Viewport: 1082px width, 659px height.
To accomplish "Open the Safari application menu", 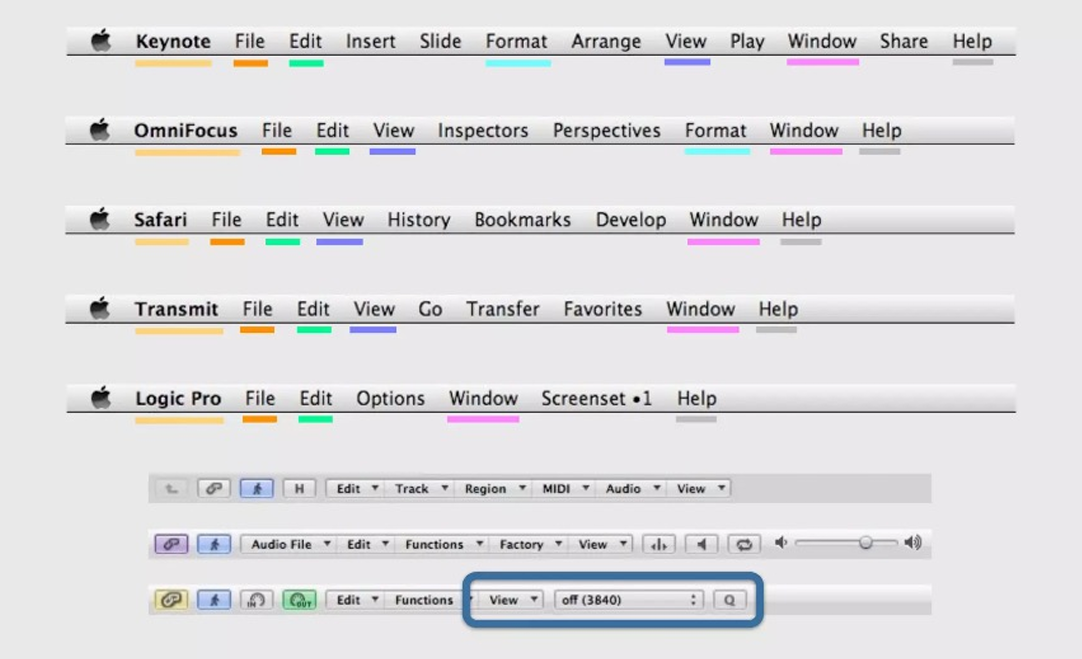I will point(160,219).
